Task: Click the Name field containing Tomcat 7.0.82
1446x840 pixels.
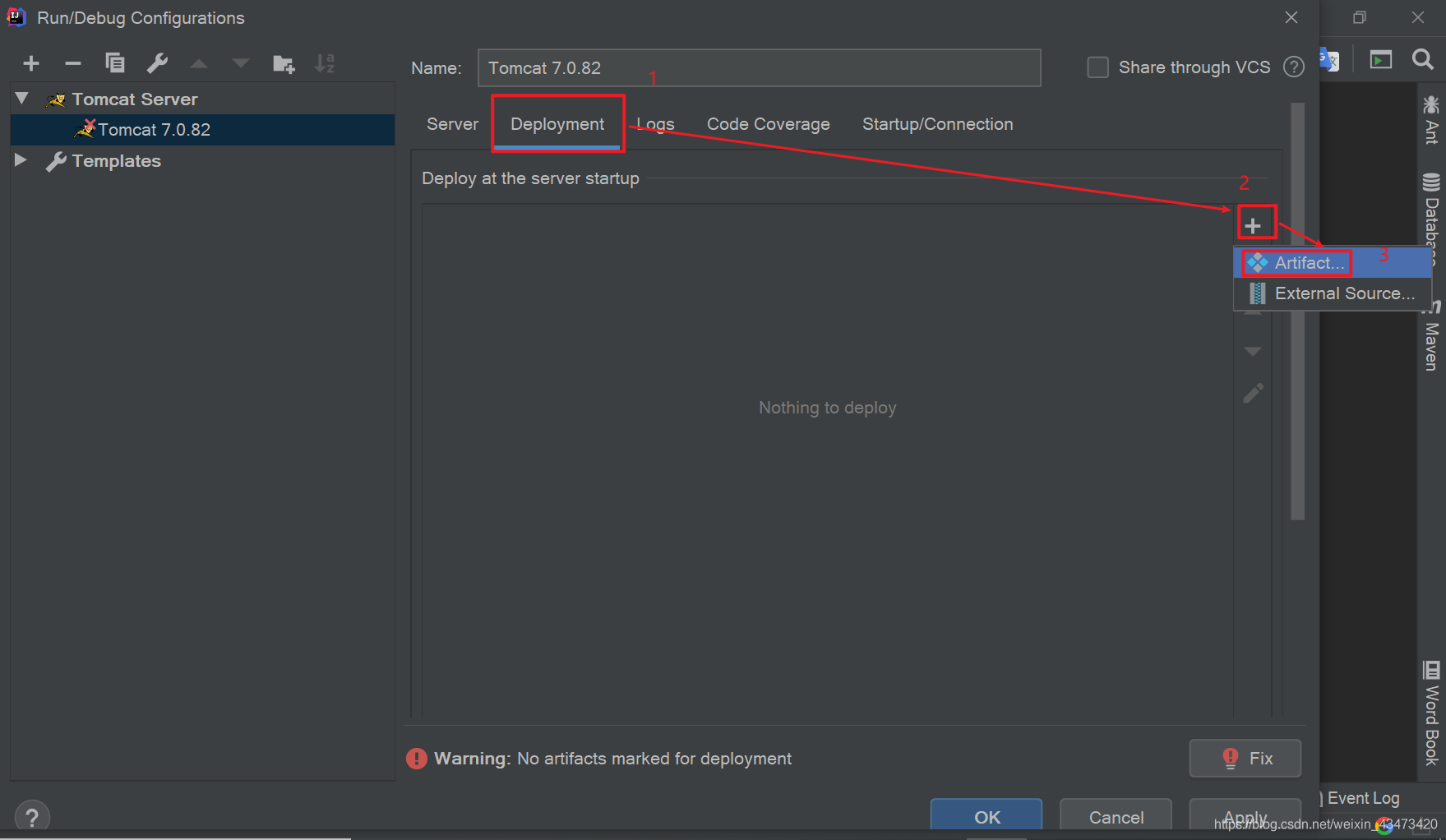Action: tap(759, 67)
